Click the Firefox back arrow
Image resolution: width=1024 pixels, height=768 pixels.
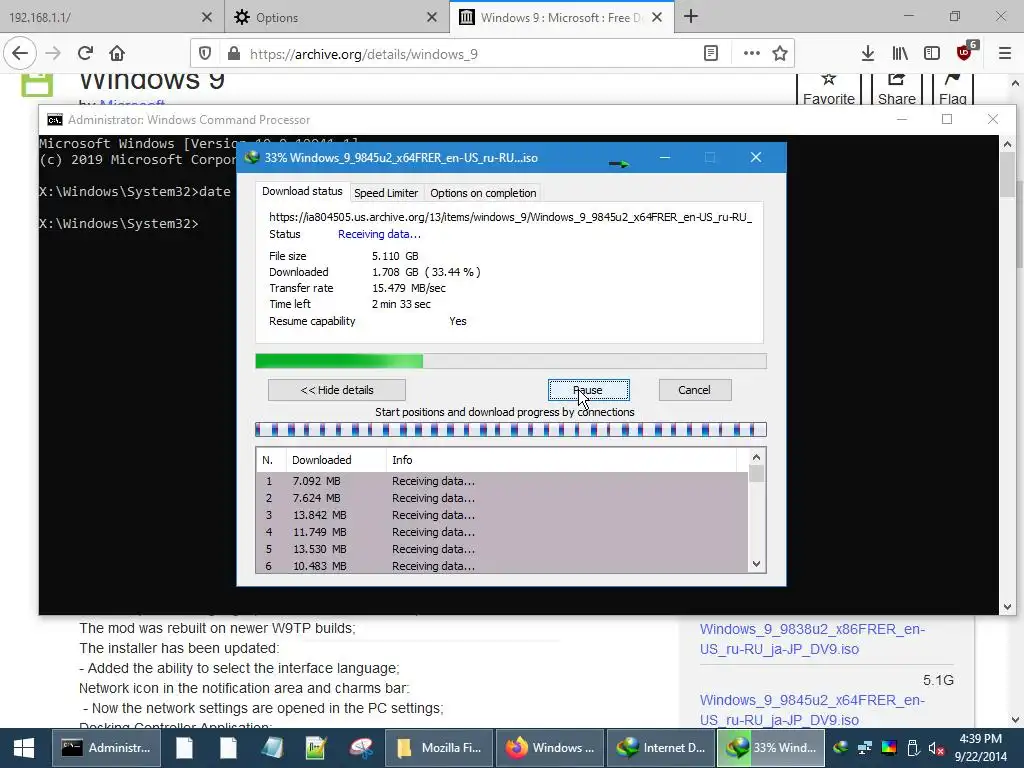pos(20,54)
